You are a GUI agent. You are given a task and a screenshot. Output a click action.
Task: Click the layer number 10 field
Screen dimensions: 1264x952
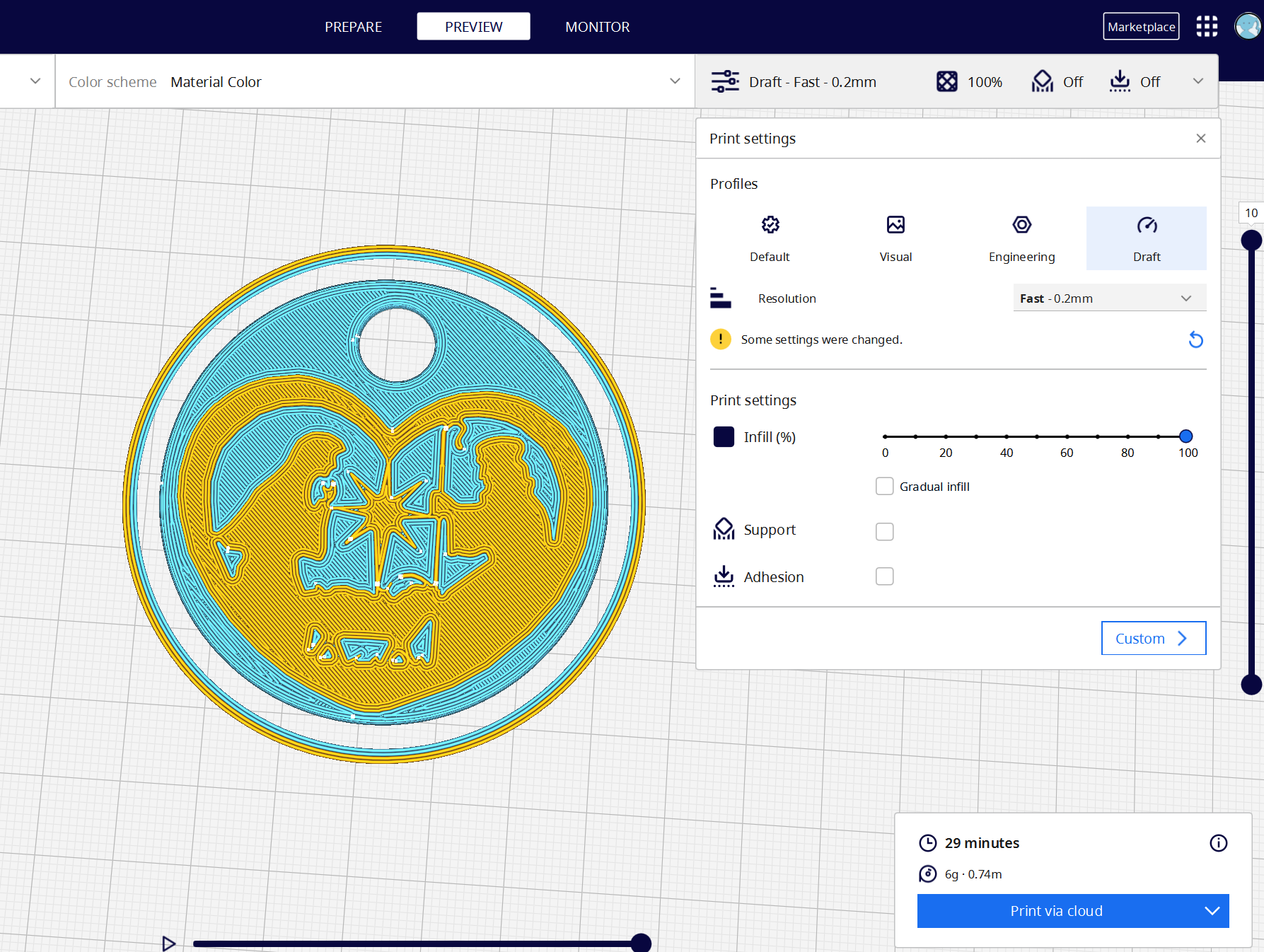tap(1251, 213)
